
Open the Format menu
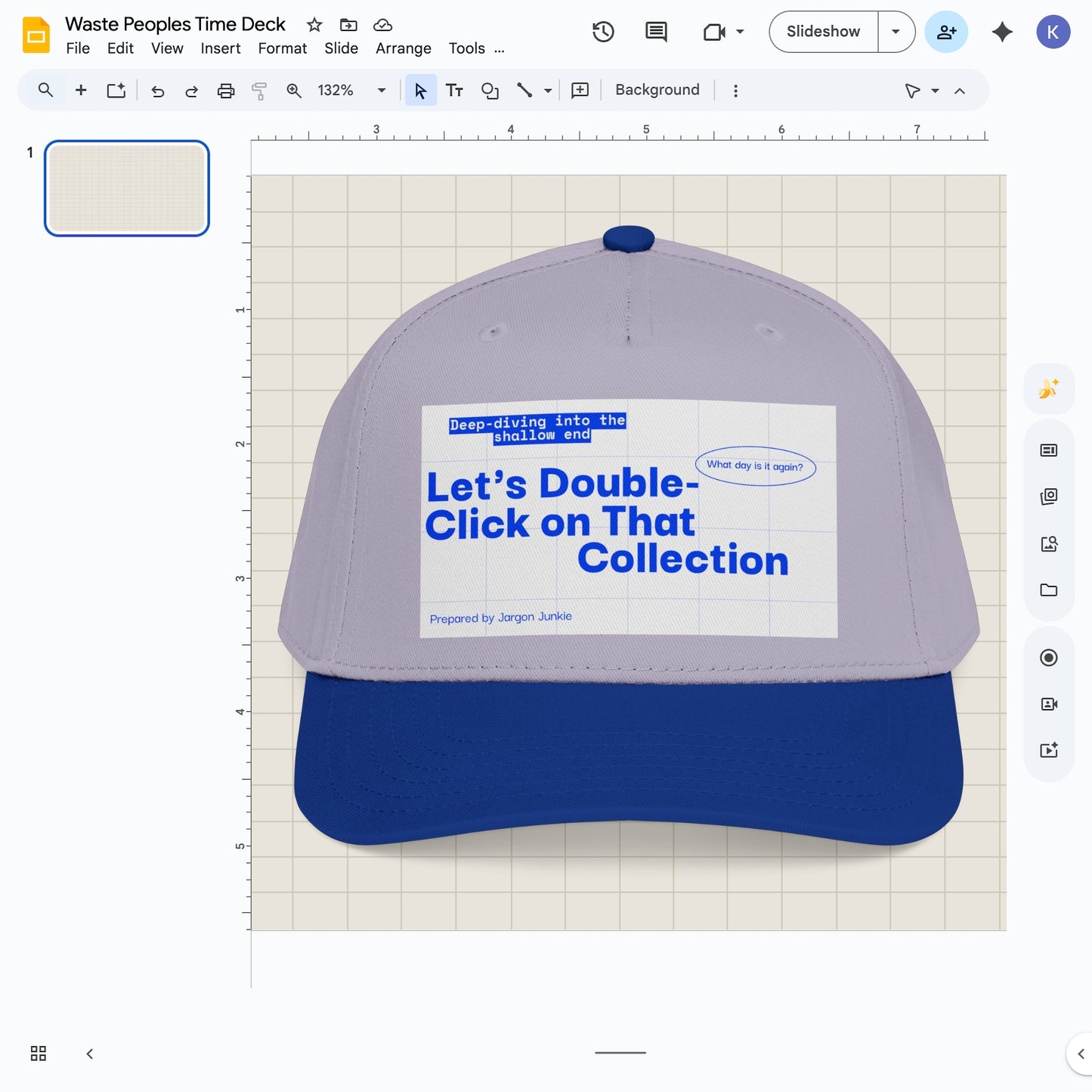tap(283, 48)
